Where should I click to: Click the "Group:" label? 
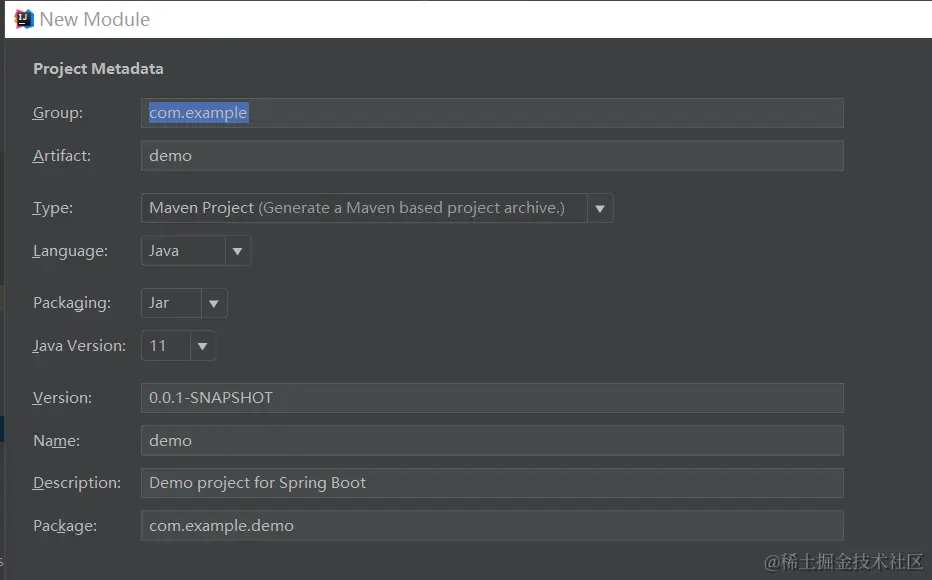(58, 113)
